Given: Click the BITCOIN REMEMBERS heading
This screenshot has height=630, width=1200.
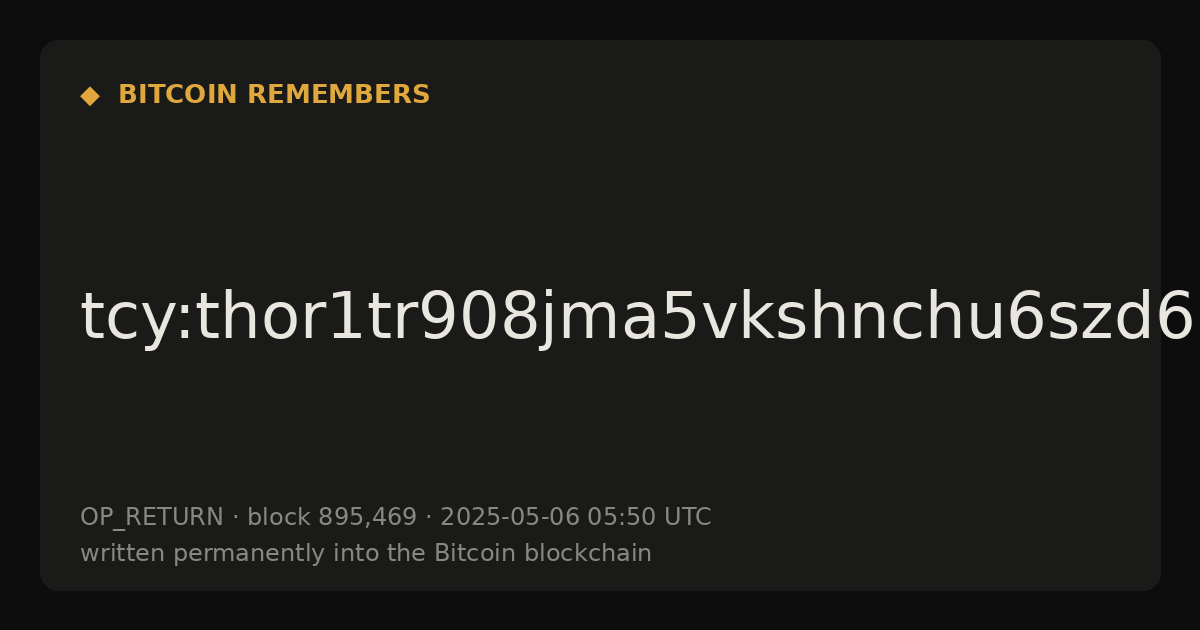Looking at the screenshot, I should click(x=274, y=95).
